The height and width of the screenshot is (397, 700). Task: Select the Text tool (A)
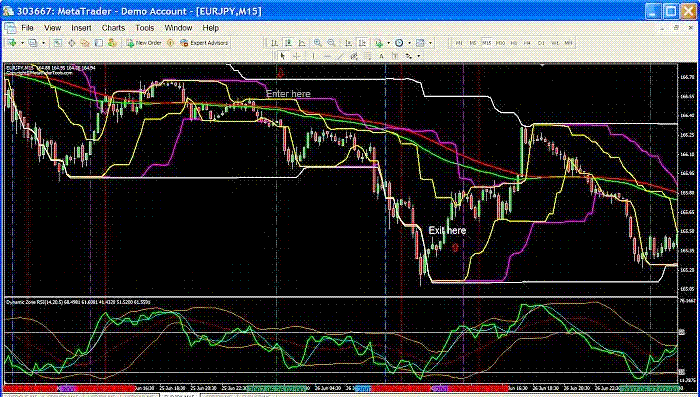pos(381,56)
